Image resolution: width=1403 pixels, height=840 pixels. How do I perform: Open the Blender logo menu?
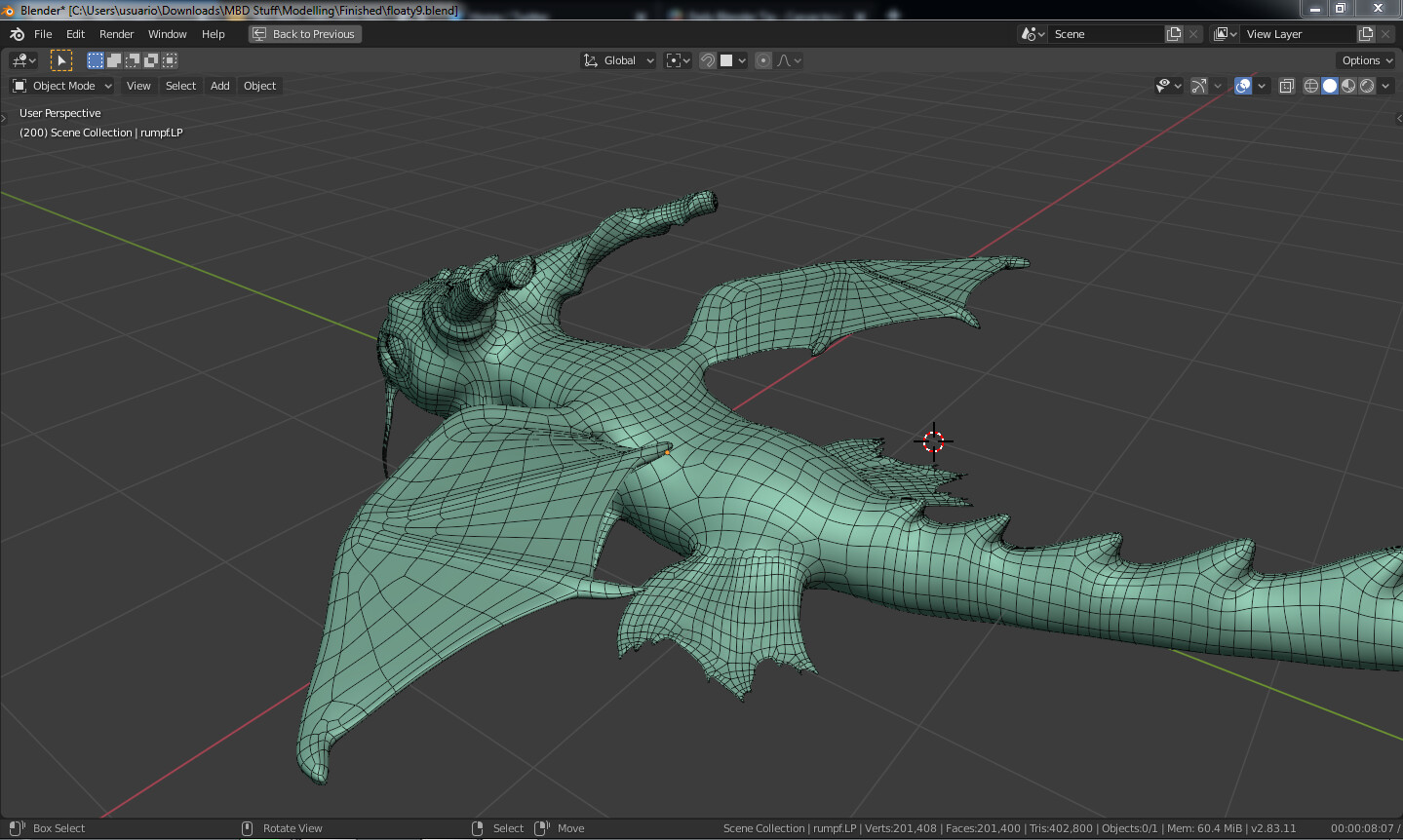tap(17, 34)
